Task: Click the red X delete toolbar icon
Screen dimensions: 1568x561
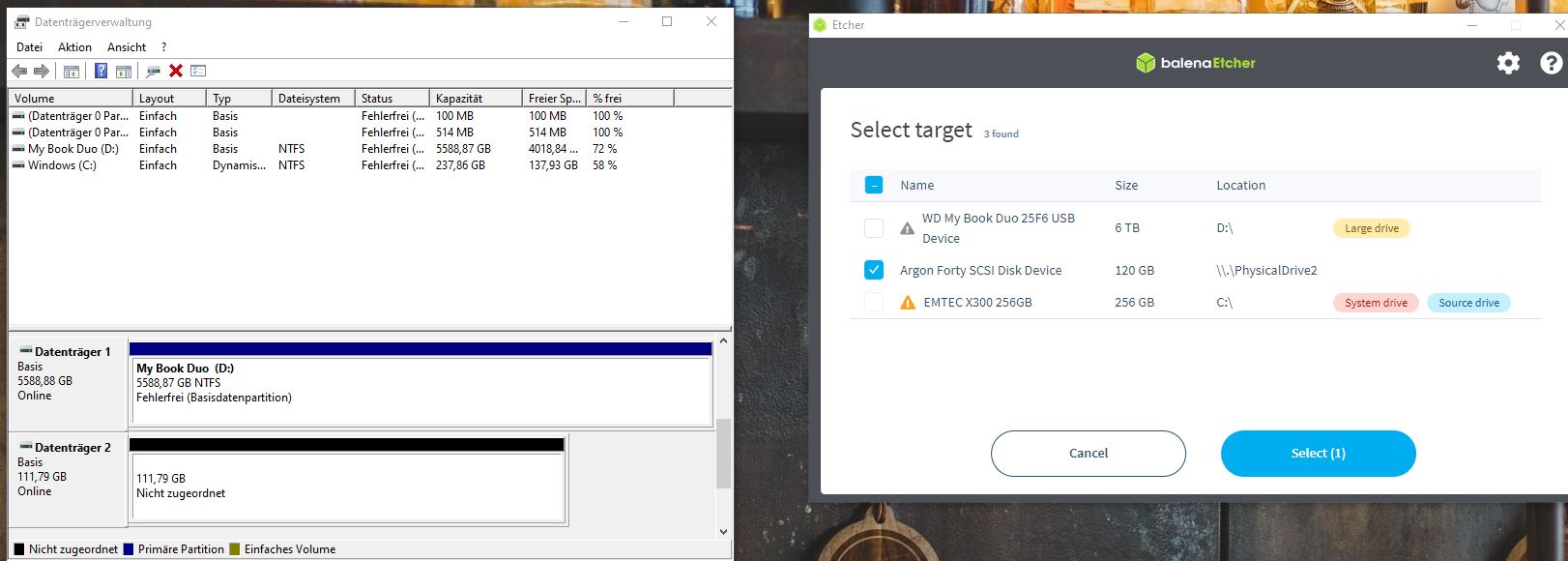Action: click(x=176, y=71)
